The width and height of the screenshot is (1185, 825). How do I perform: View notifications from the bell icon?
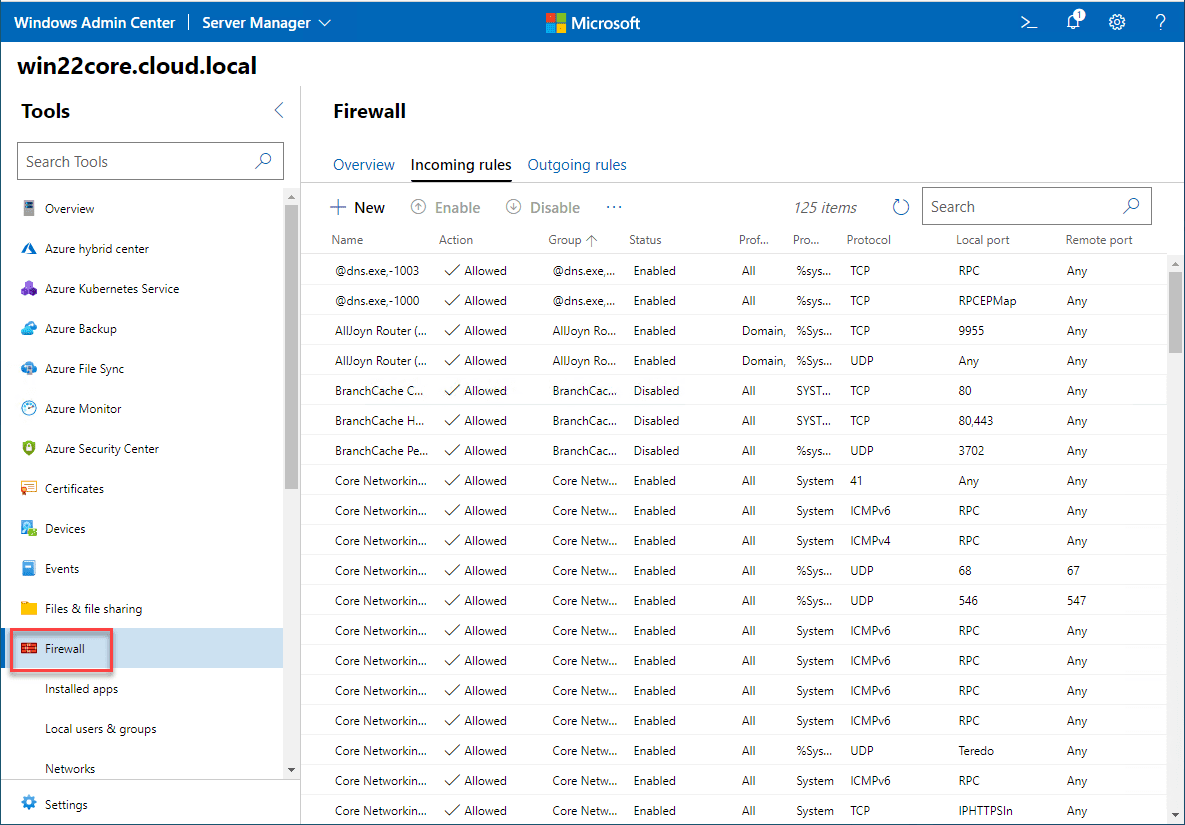pyautogui.click(x=1073, y=21)
